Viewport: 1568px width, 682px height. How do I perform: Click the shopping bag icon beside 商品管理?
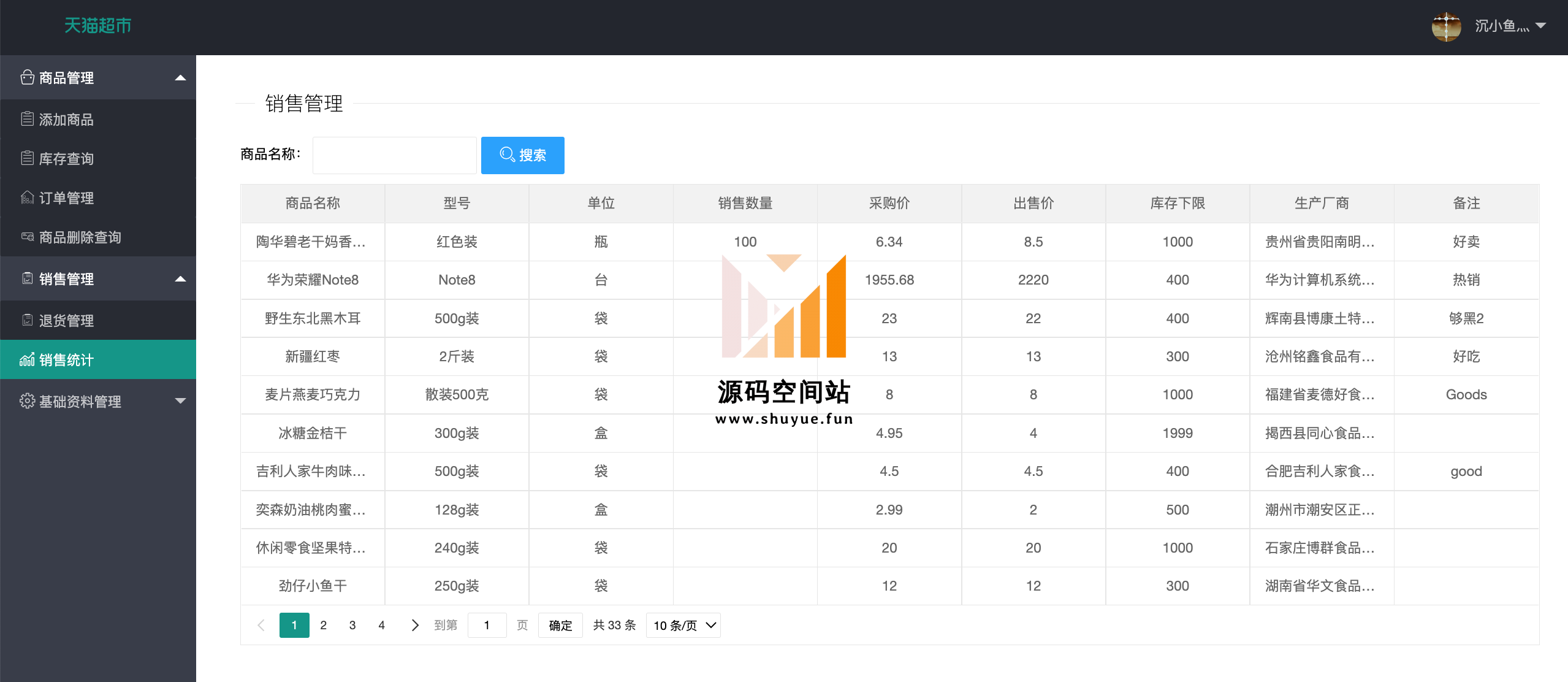[27, 77]
